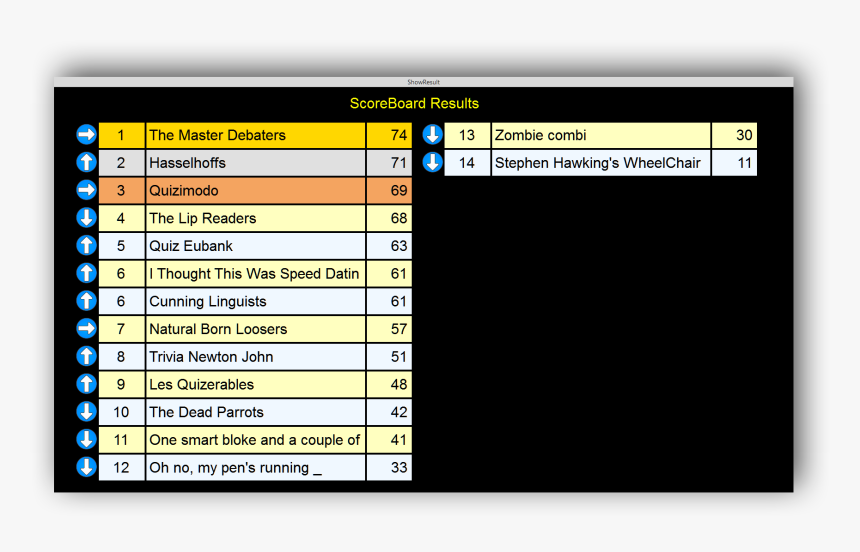Screen dimensions: 860x552
Task: Click the down arrow beside The Lip Readers
Action: click(86, 218)
